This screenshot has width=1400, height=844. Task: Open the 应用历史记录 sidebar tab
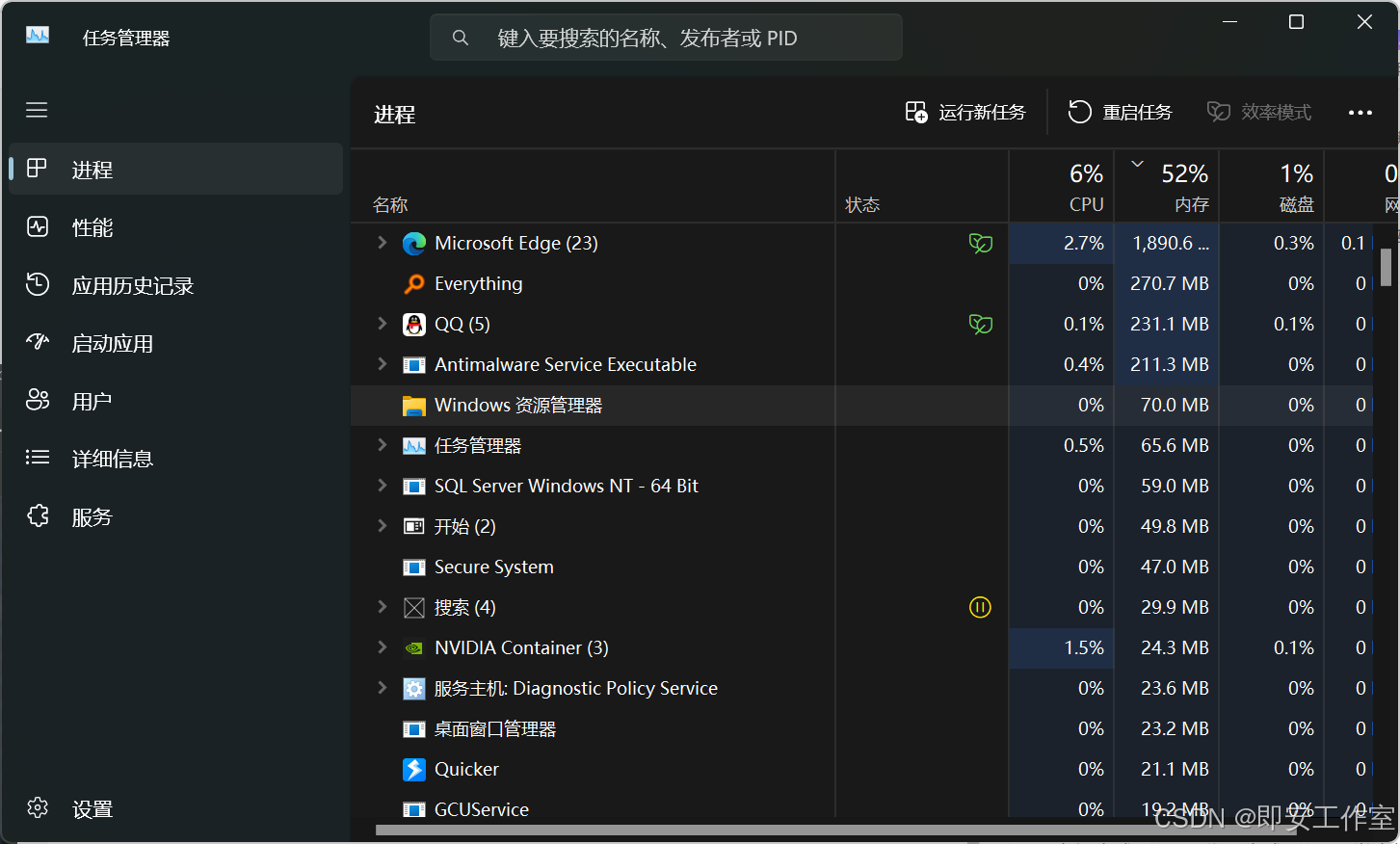click(x=175, y=285)
